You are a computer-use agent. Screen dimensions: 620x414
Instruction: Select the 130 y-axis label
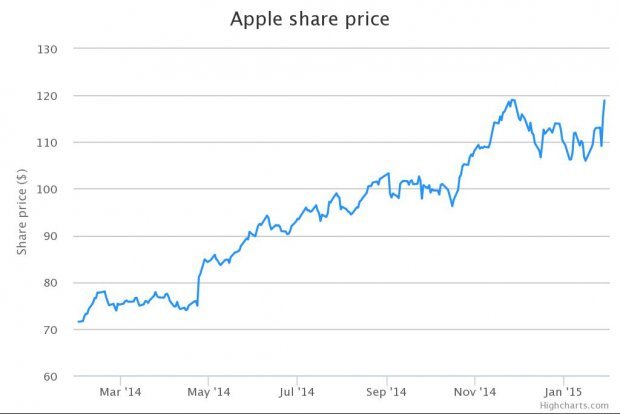49,49
